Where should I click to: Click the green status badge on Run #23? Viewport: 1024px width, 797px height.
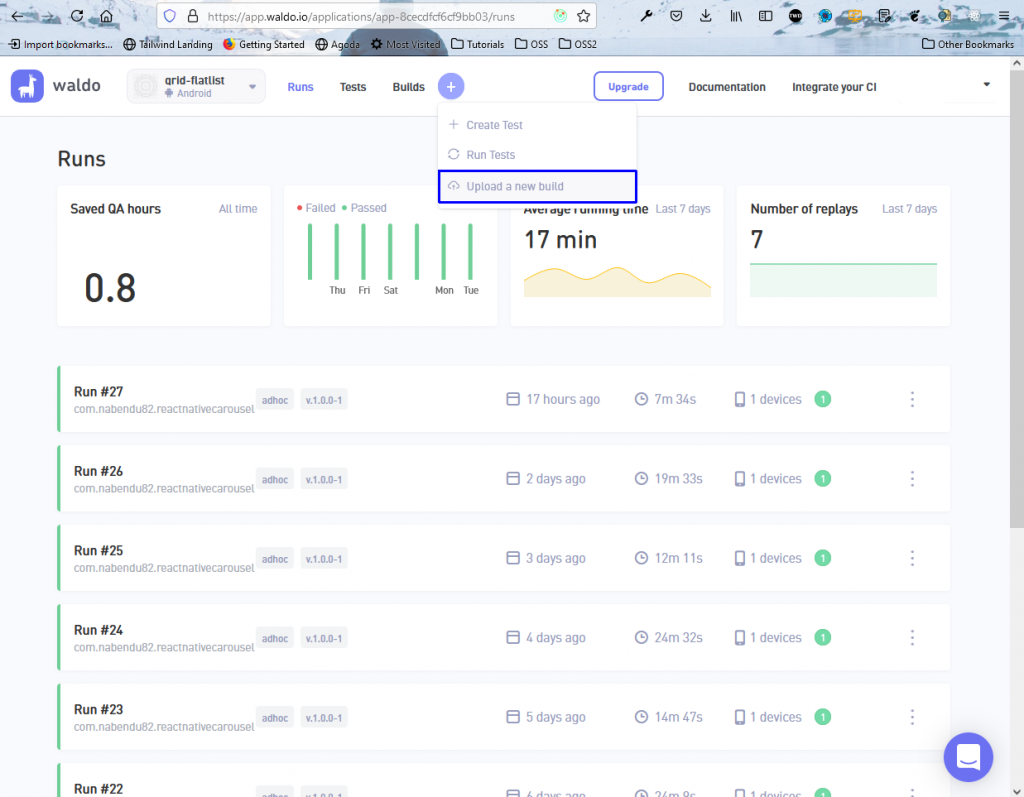(823, 717)
